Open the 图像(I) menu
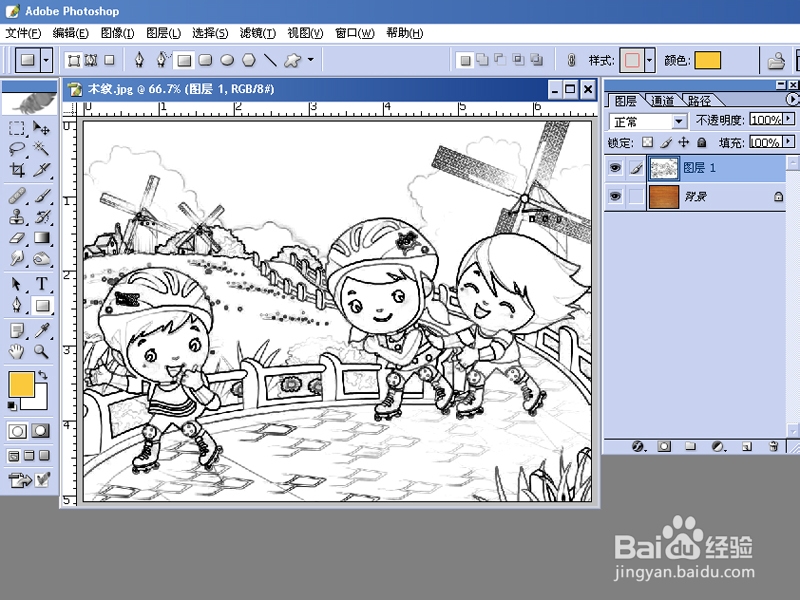 [117, 33]
